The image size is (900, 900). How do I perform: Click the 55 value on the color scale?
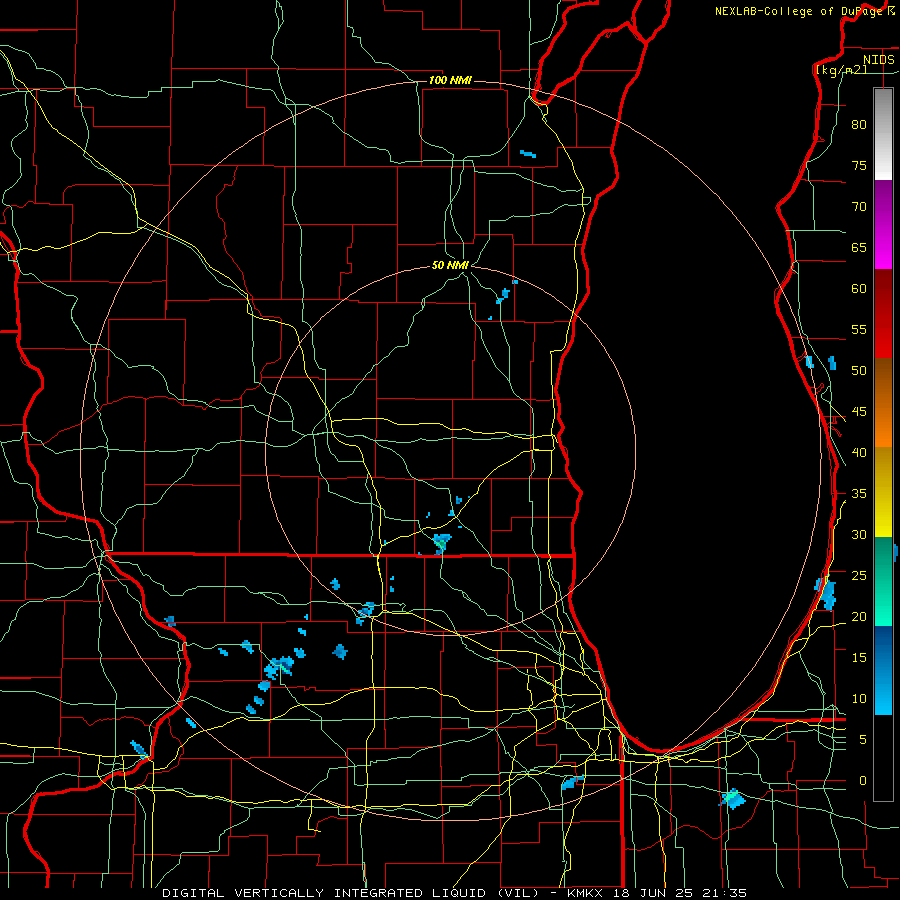859,329
